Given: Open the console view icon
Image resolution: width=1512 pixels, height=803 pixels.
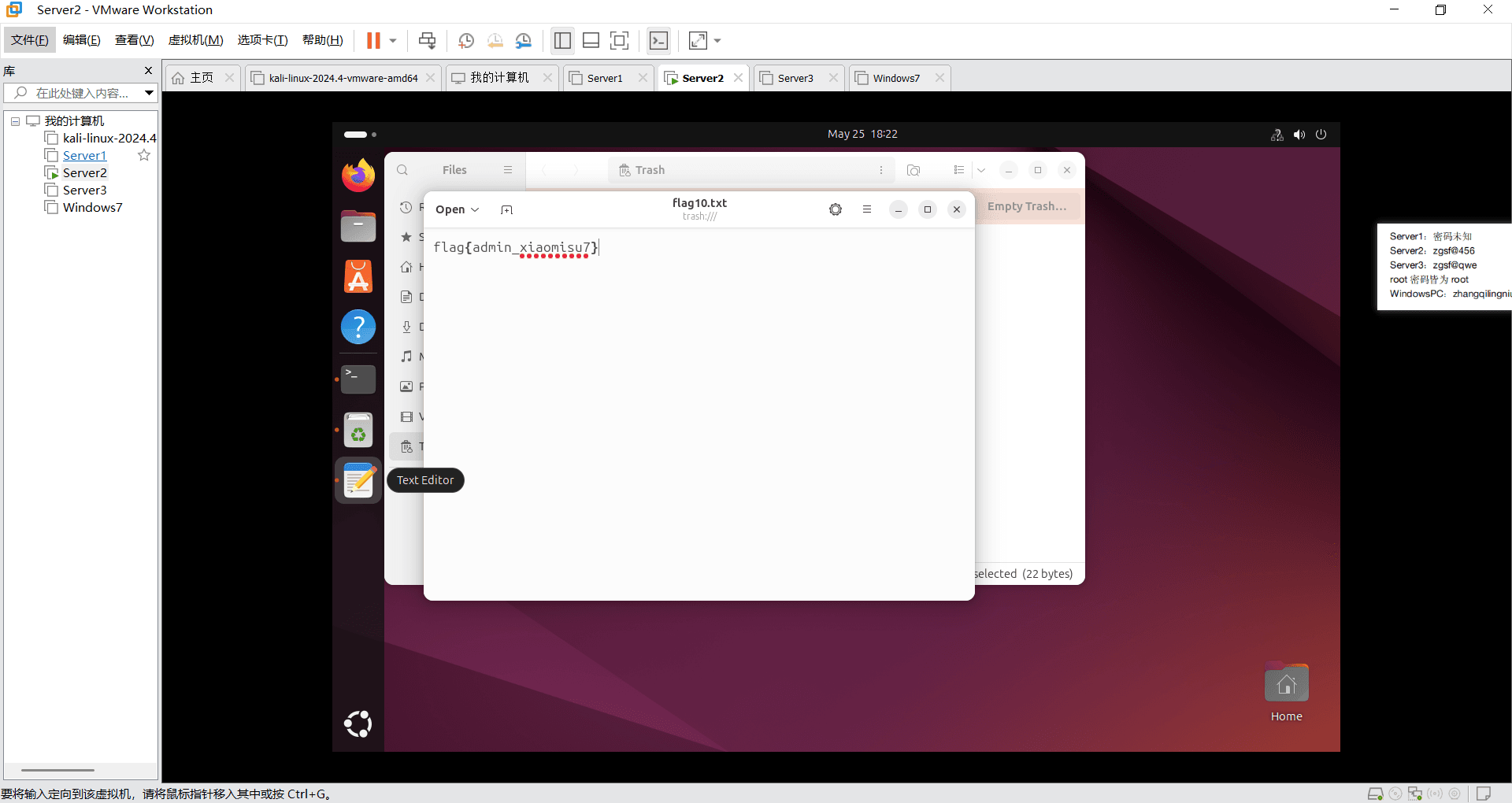Looking at the screenshot, I should click(x=658, y=41).
